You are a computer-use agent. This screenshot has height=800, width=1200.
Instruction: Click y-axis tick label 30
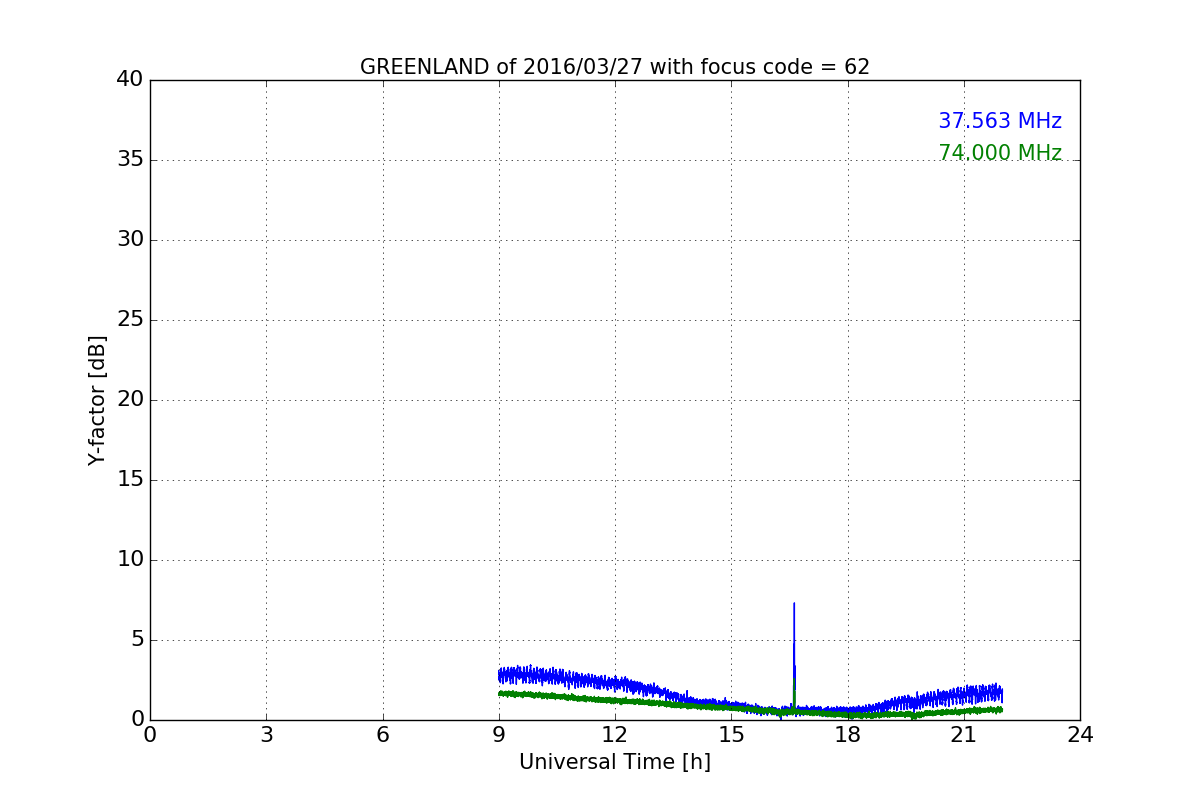(x=130, y=239)
